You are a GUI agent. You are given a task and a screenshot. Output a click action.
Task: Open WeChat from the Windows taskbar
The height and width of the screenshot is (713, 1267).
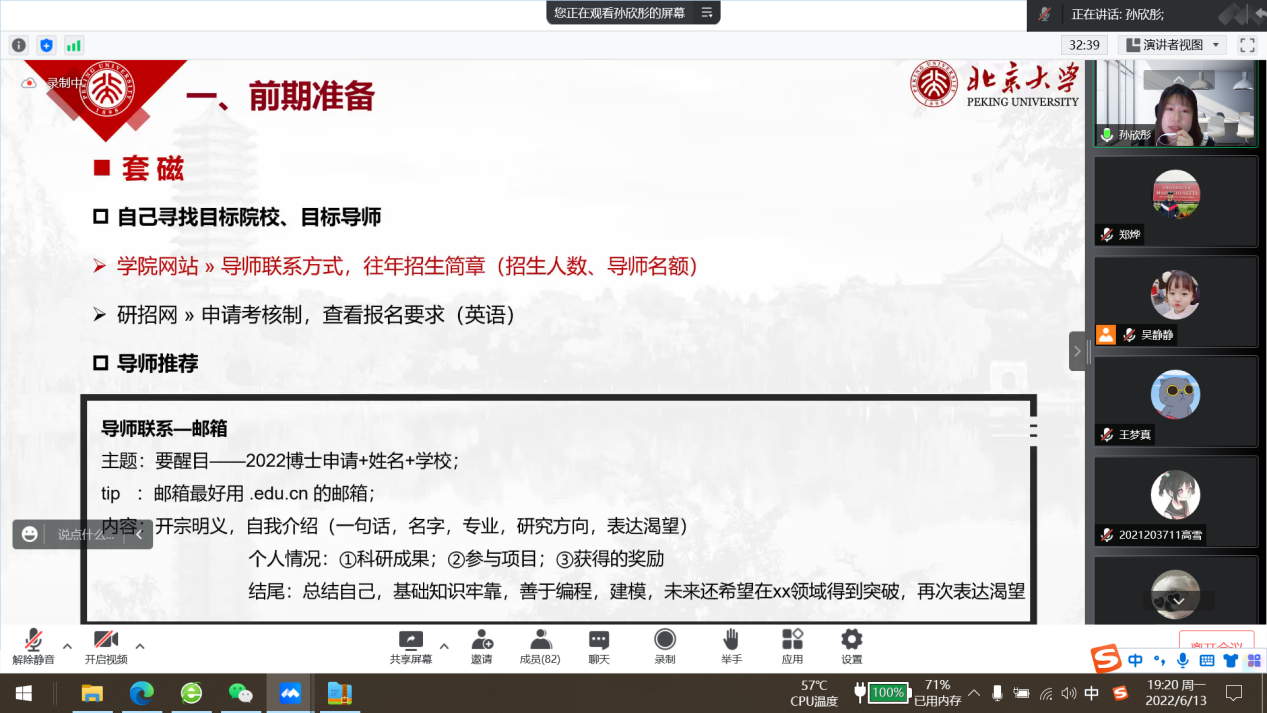pyautogui.click(x=240, y=692)
